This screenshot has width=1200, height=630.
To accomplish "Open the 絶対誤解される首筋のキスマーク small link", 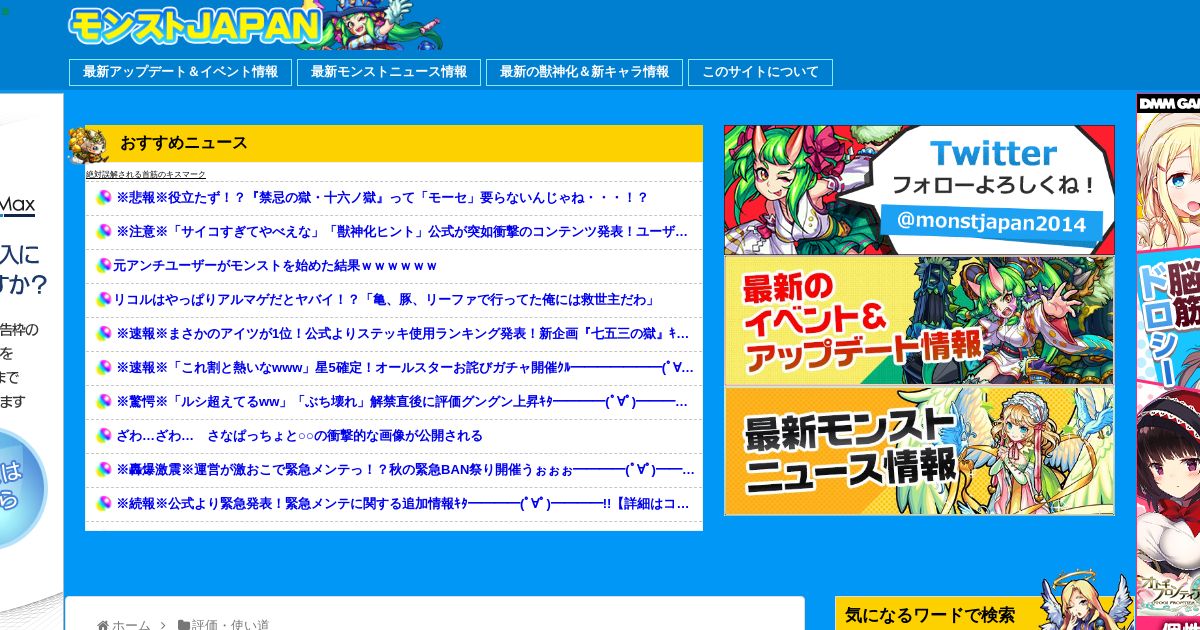I will [146, 174].
